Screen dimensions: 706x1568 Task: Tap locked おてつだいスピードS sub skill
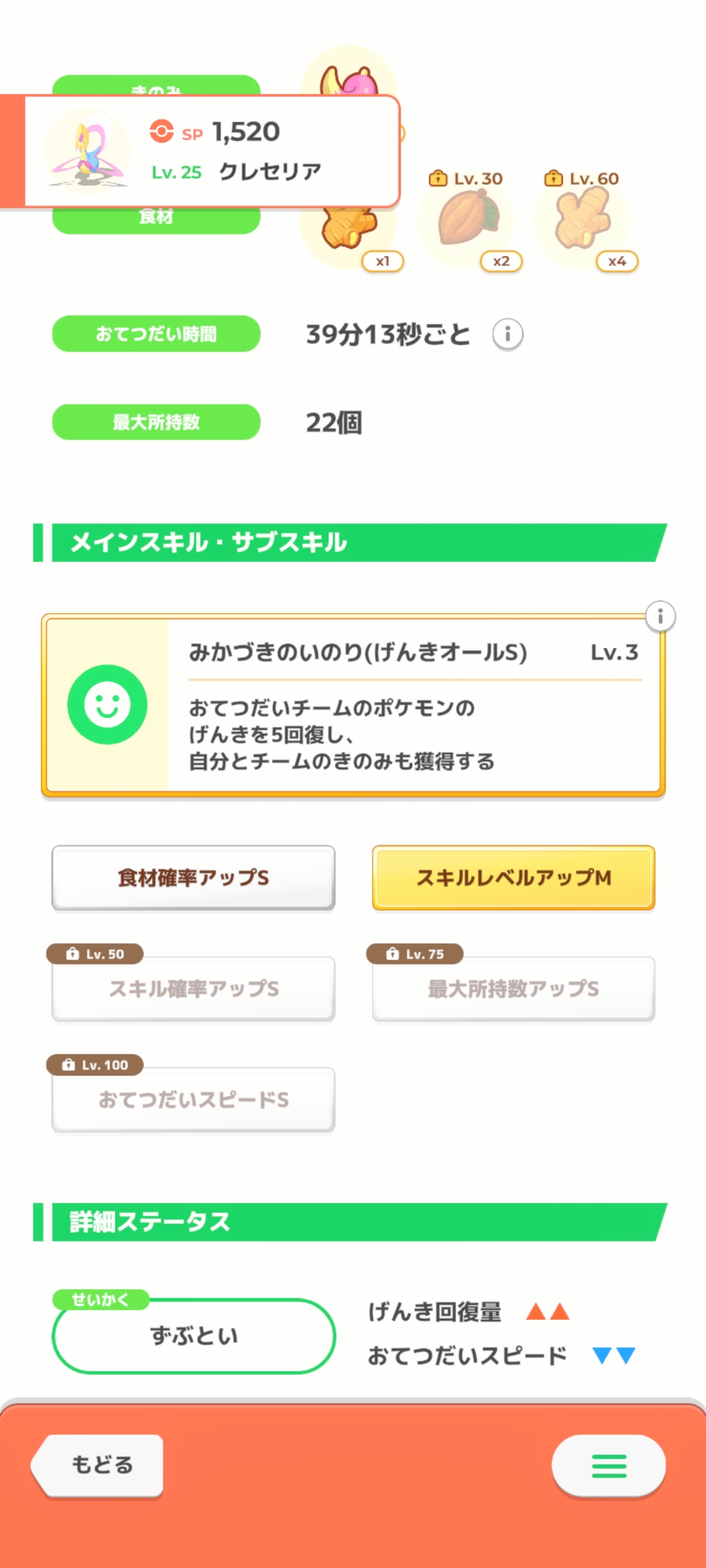click(x=193, y=1100)
